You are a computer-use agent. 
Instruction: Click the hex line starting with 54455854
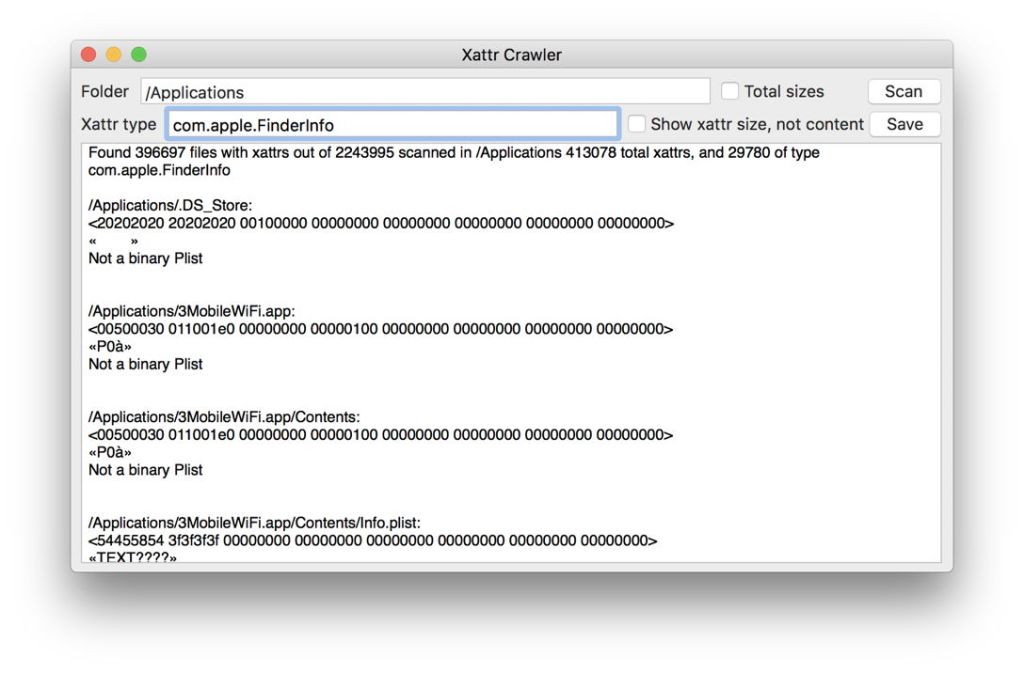[x=373, y=541]
